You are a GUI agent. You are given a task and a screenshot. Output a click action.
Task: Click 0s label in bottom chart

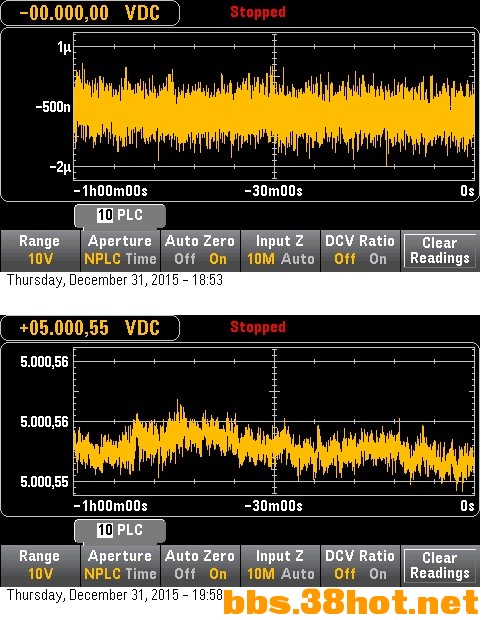tap(467, 506)
